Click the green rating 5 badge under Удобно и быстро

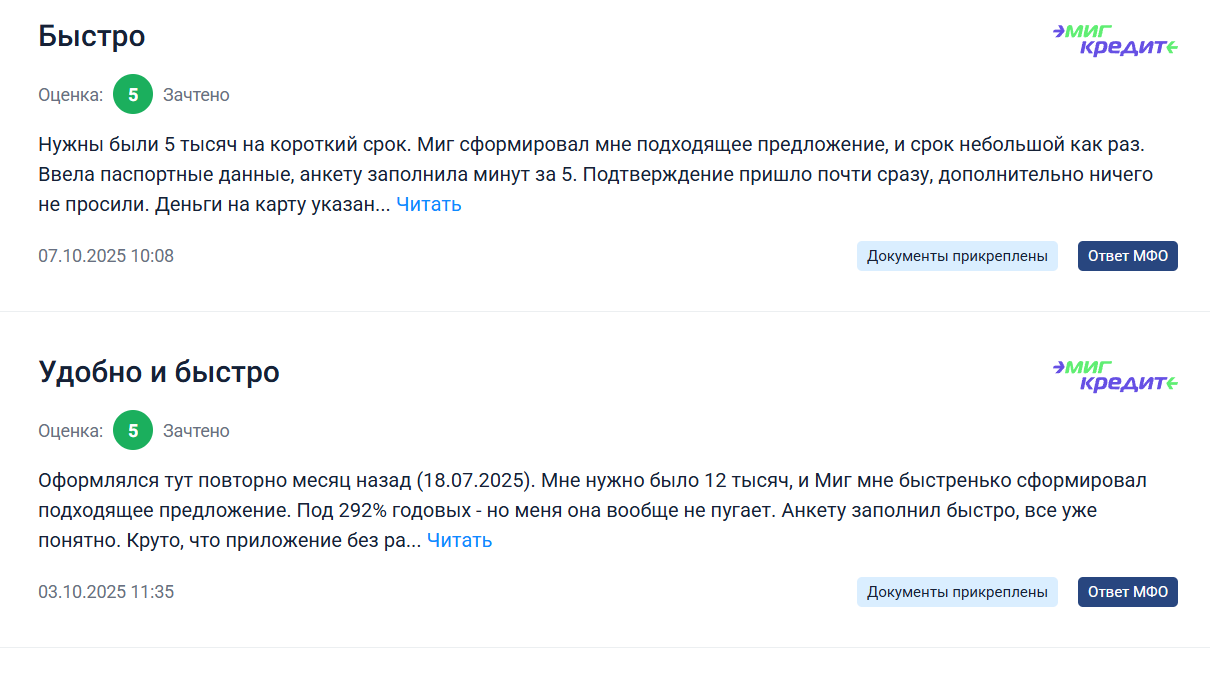(x=133, y=431)
